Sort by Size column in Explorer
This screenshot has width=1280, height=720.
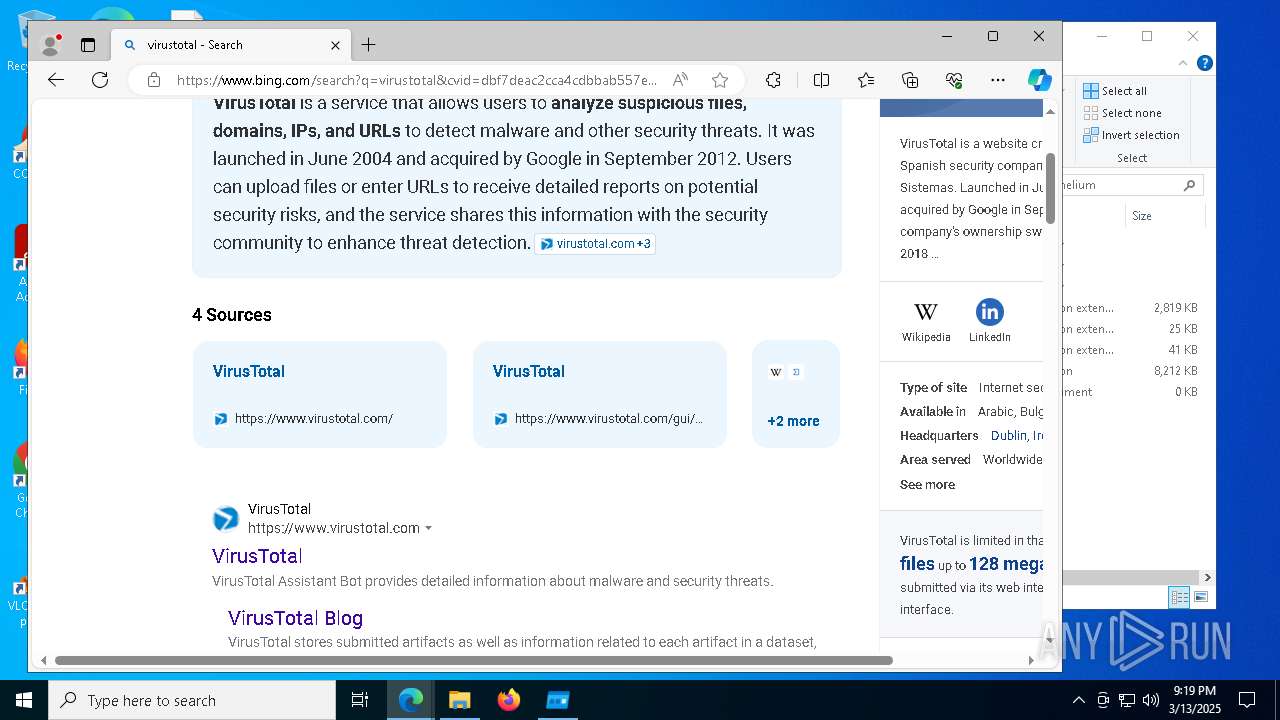pos(1141,216)
